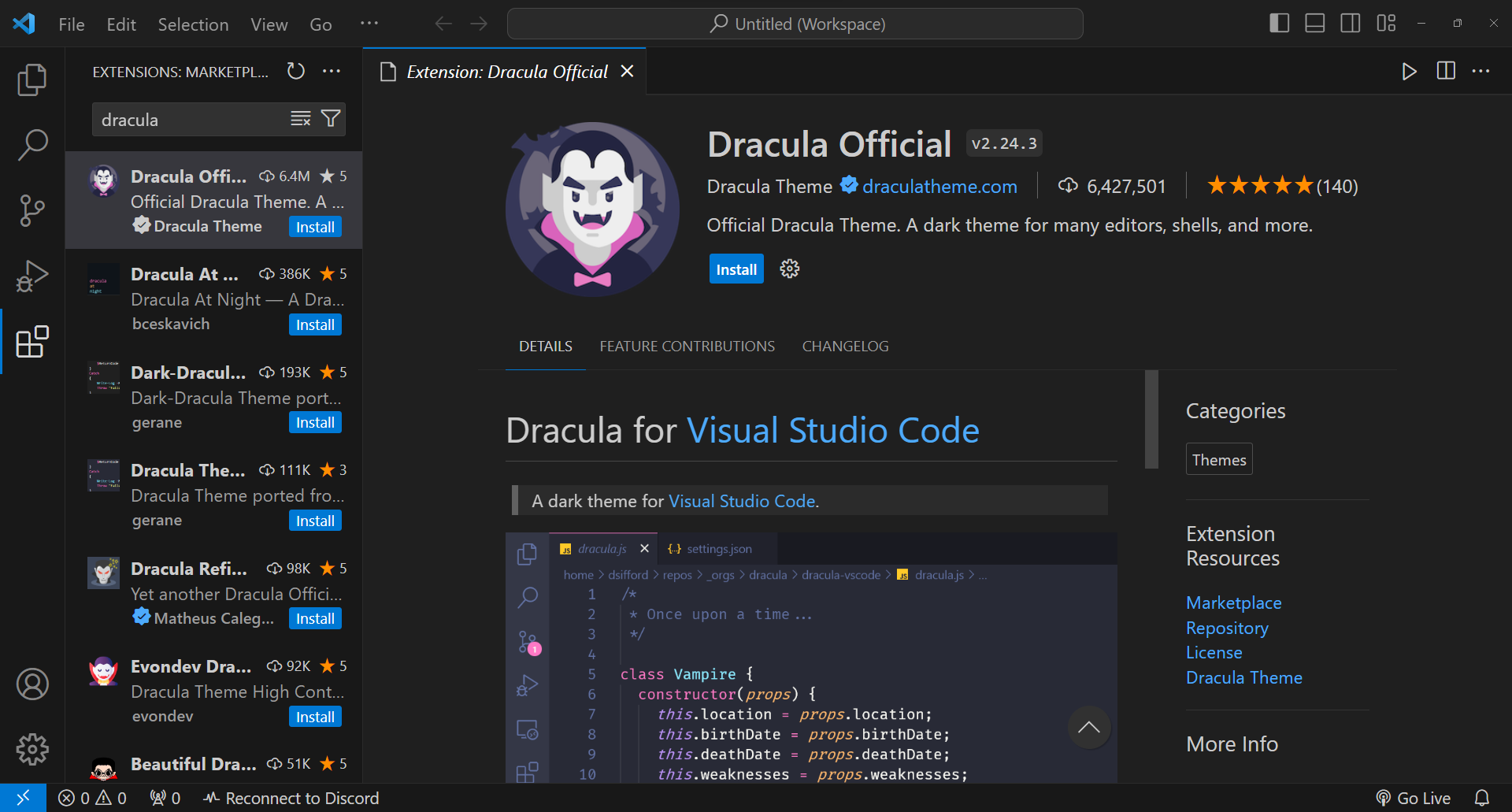Install the 111K Dracula Theme by gerane

(x=315, y=521)
